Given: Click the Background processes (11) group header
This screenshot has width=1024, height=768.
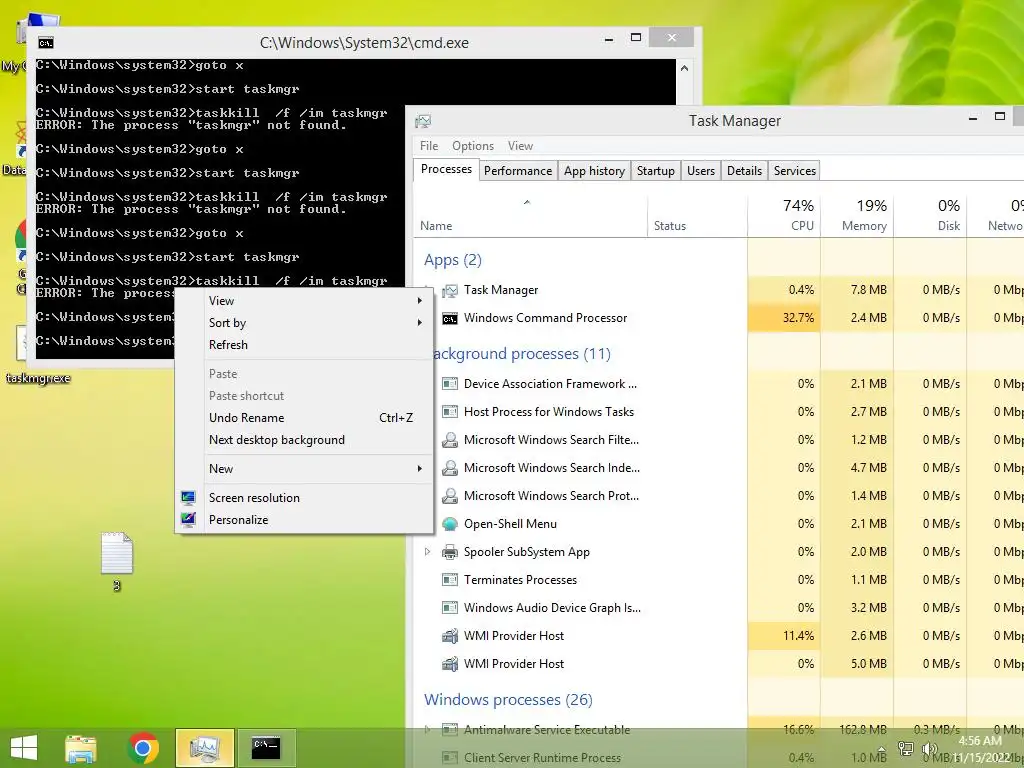Looking at the screenshot, I should (x=522, y=354).
